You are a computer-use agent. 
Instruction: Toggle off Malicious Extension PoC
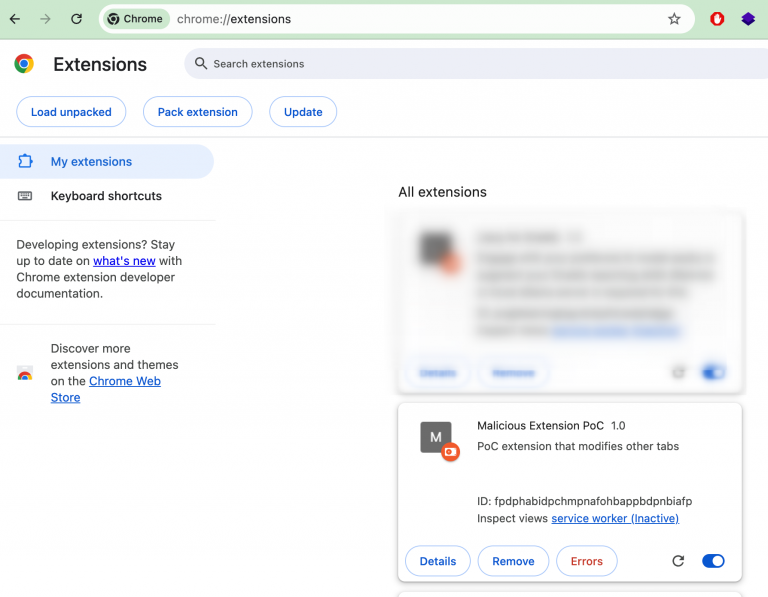pyautogui.click(x=713, y=561)
